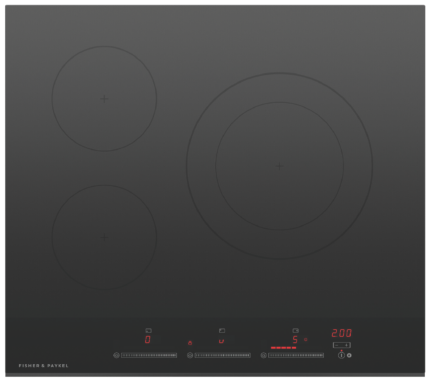Viewport: 430px width, 382px height.
Task: Tap the Fisher & Paykel logo text
Action: [x=44, y=366]
